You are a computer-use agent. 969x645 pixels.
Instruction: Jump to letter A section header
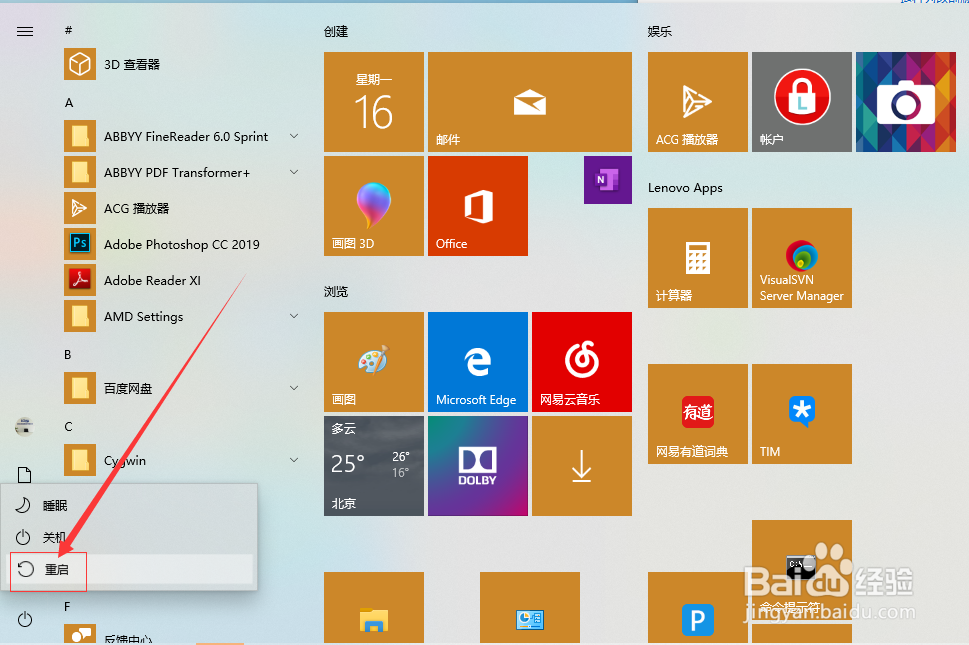[69, 103]
